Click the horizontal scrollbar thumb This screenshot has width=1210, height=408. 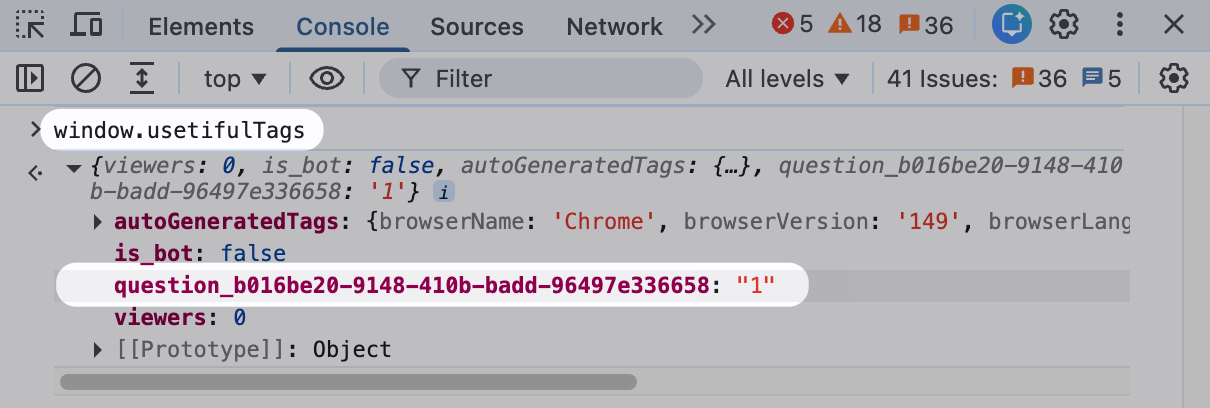tap(348, 381)
